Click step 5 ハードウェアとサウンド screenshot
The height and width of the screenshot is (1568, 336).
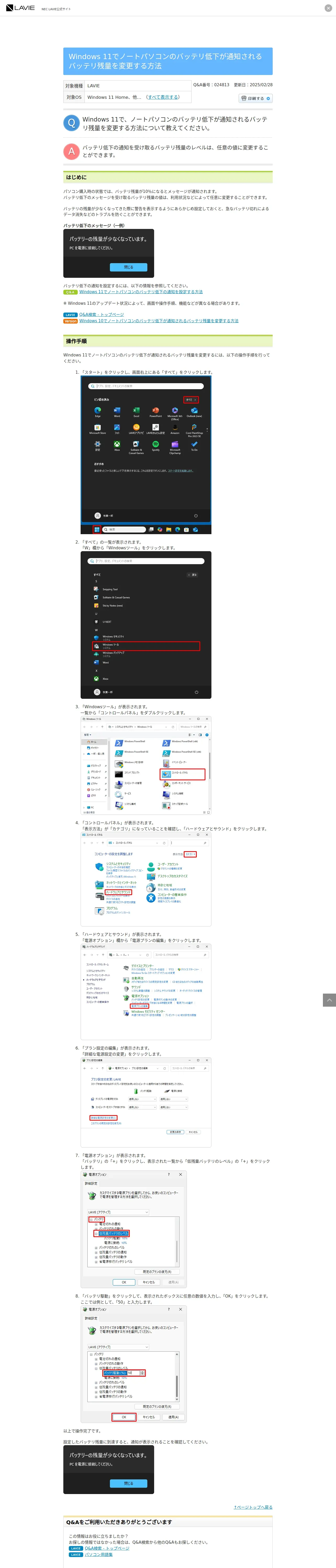[x=146, y=991]
